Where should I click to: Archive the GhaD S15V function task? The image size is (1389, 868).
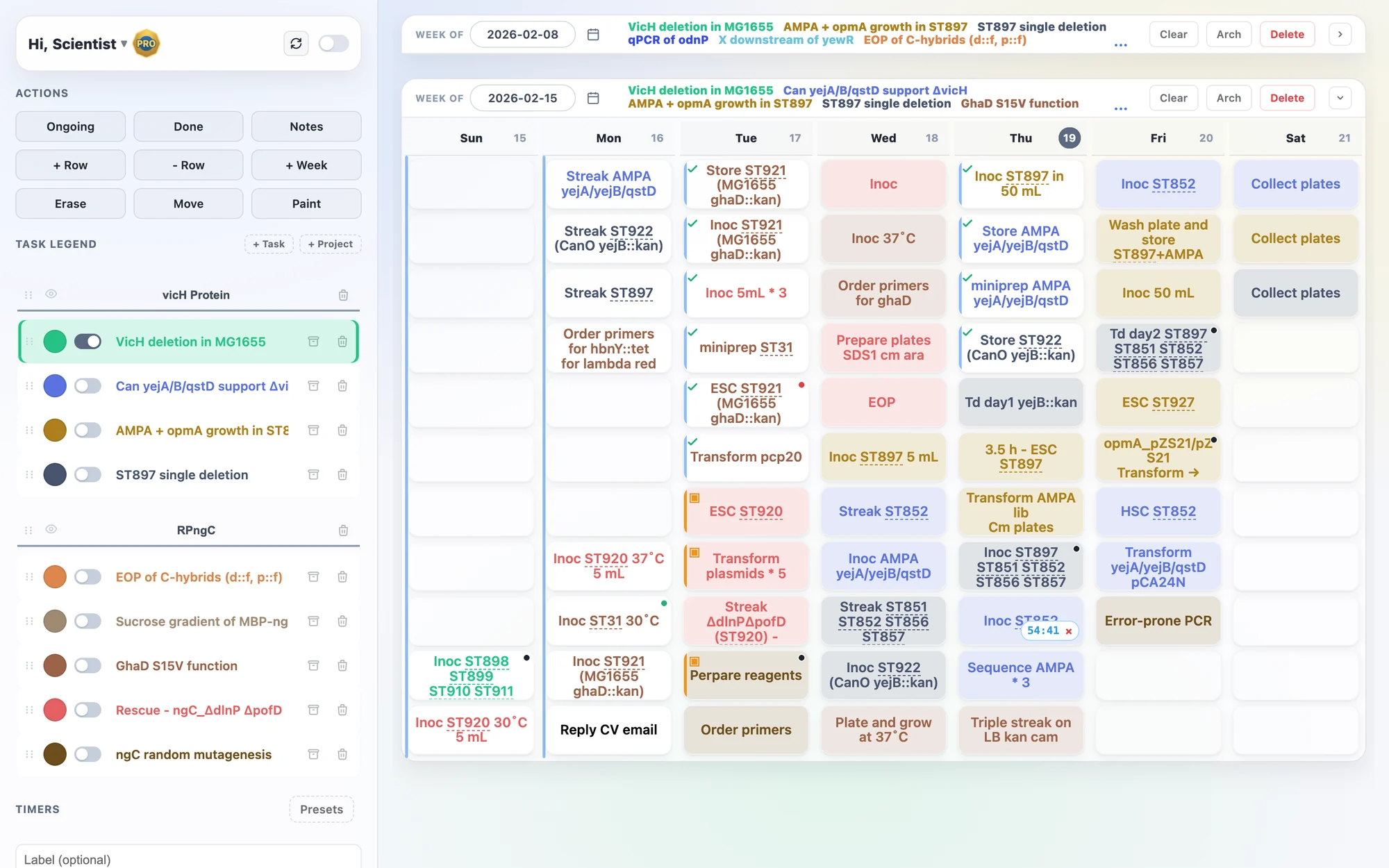314,666
